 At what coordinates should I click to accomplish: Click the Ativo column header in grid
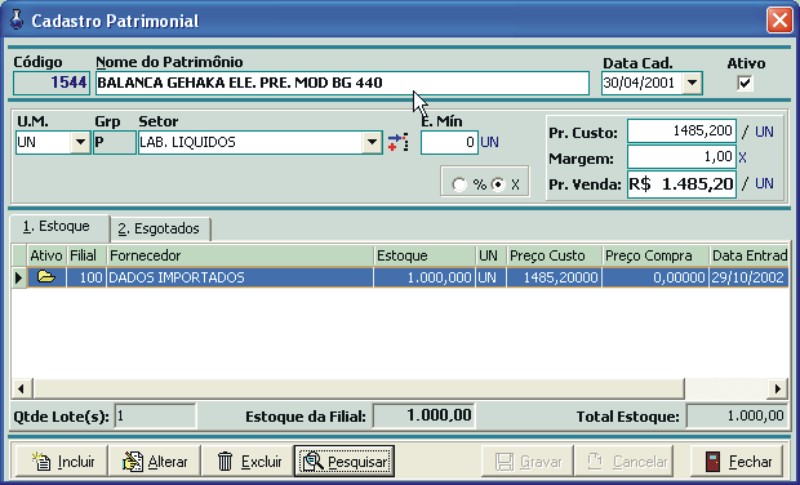(x=46, y=256)
